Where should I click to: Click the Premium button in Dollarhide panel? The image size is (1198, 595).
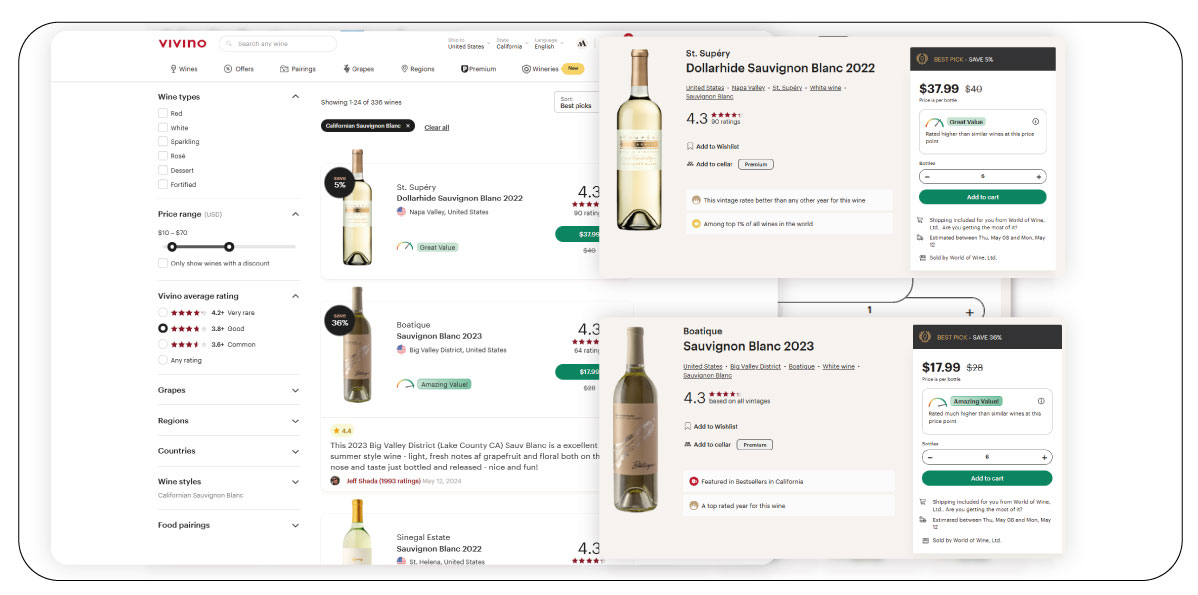click(x=756, y=164)
